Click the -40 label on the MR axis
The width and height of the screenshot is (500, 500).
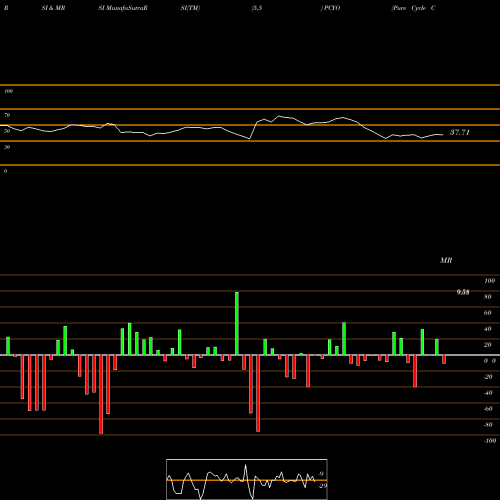pos(488,393)
